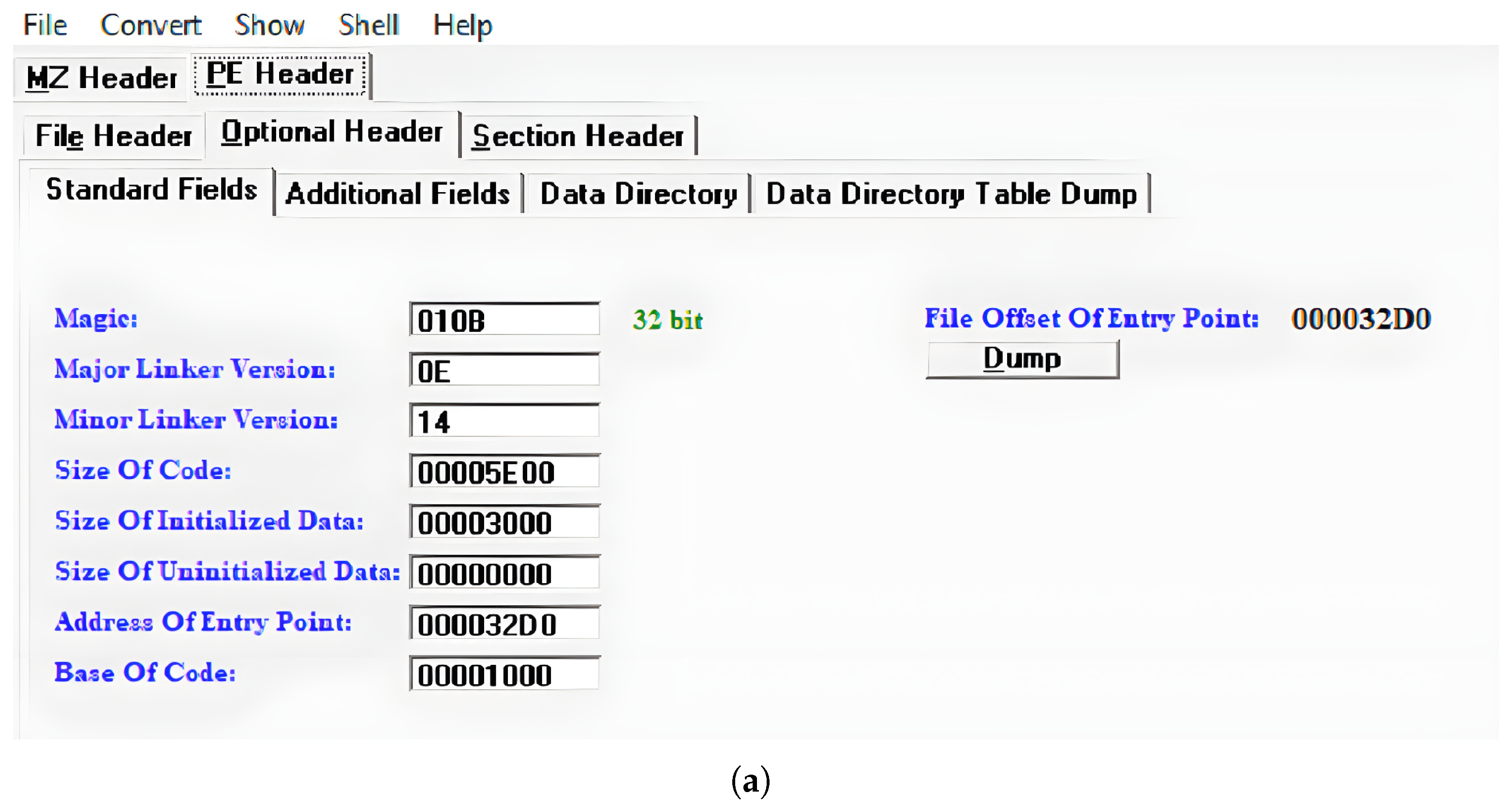
Task: Switch to the MZ Header tab
Action: pyautogui.click(x=102, y=78)
